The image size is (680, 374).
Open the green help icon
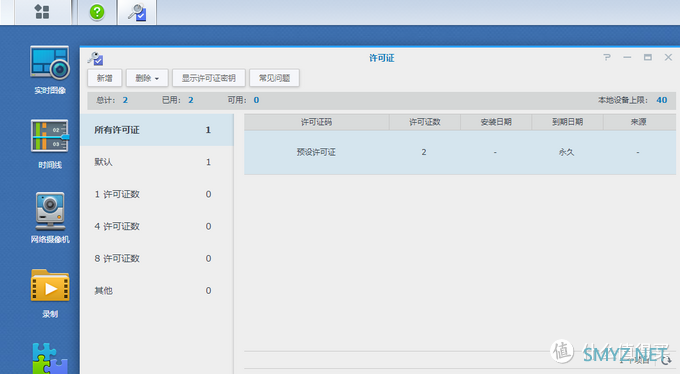click(97, 12)
